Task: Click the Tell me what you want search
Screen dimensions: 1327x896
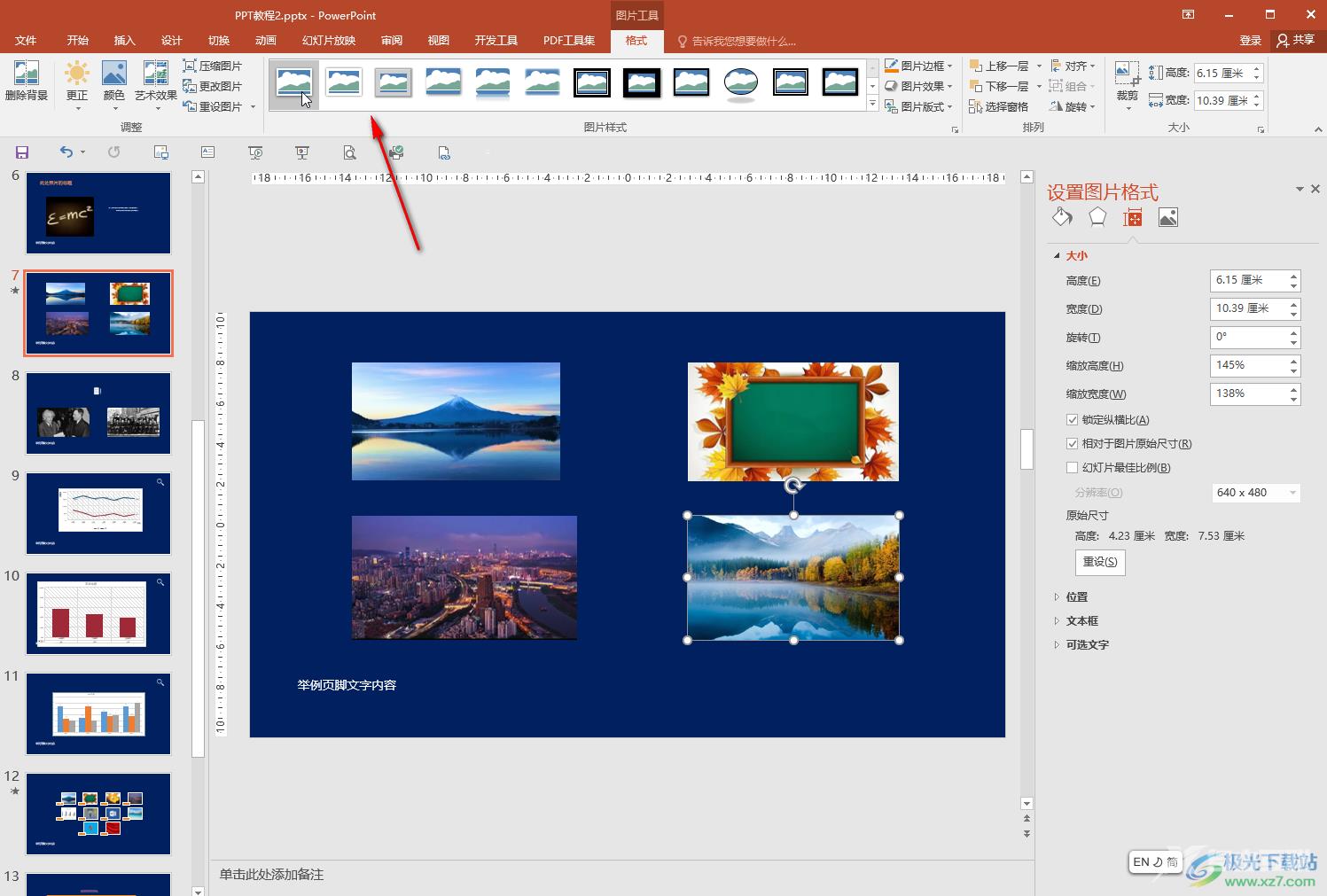Action: point(736,41)
